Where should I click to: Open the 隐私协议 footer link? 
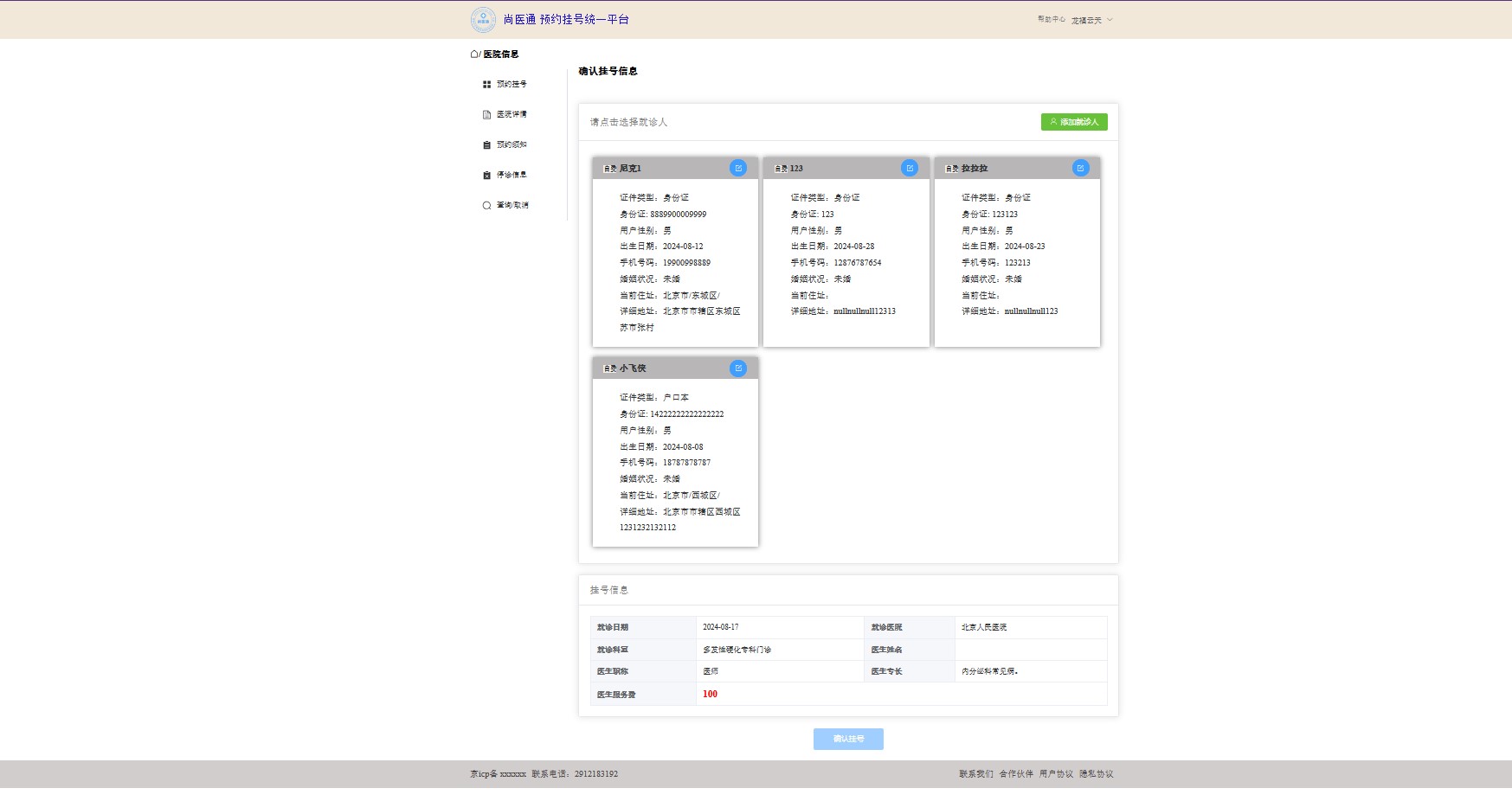point(1096,774)
